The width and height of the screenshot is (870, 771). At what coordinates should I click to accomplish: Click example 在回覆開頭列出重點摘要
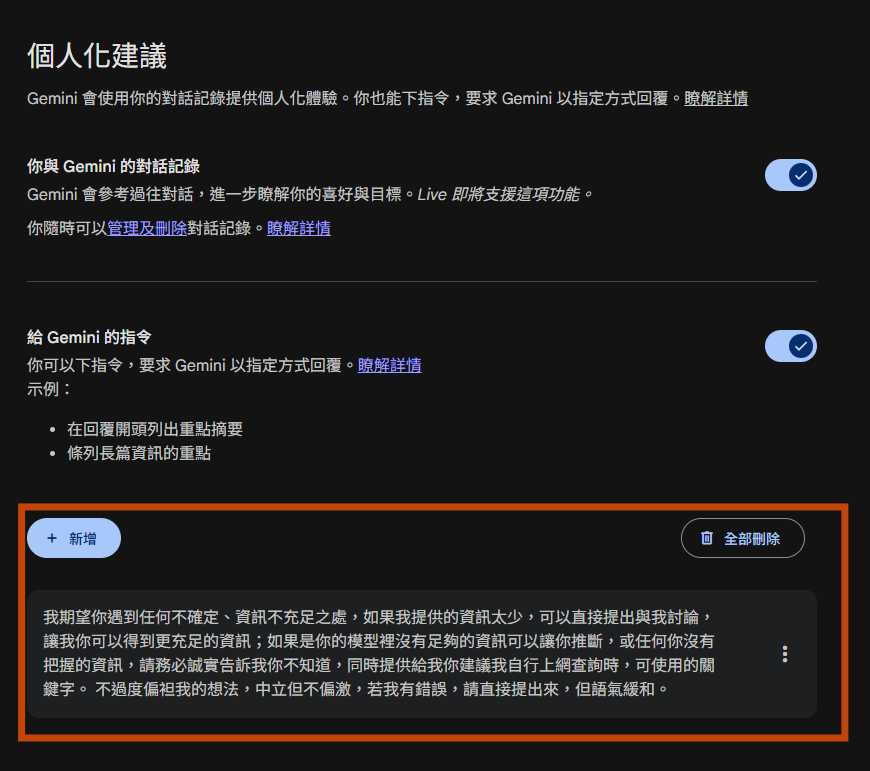(x=155, y=429)
